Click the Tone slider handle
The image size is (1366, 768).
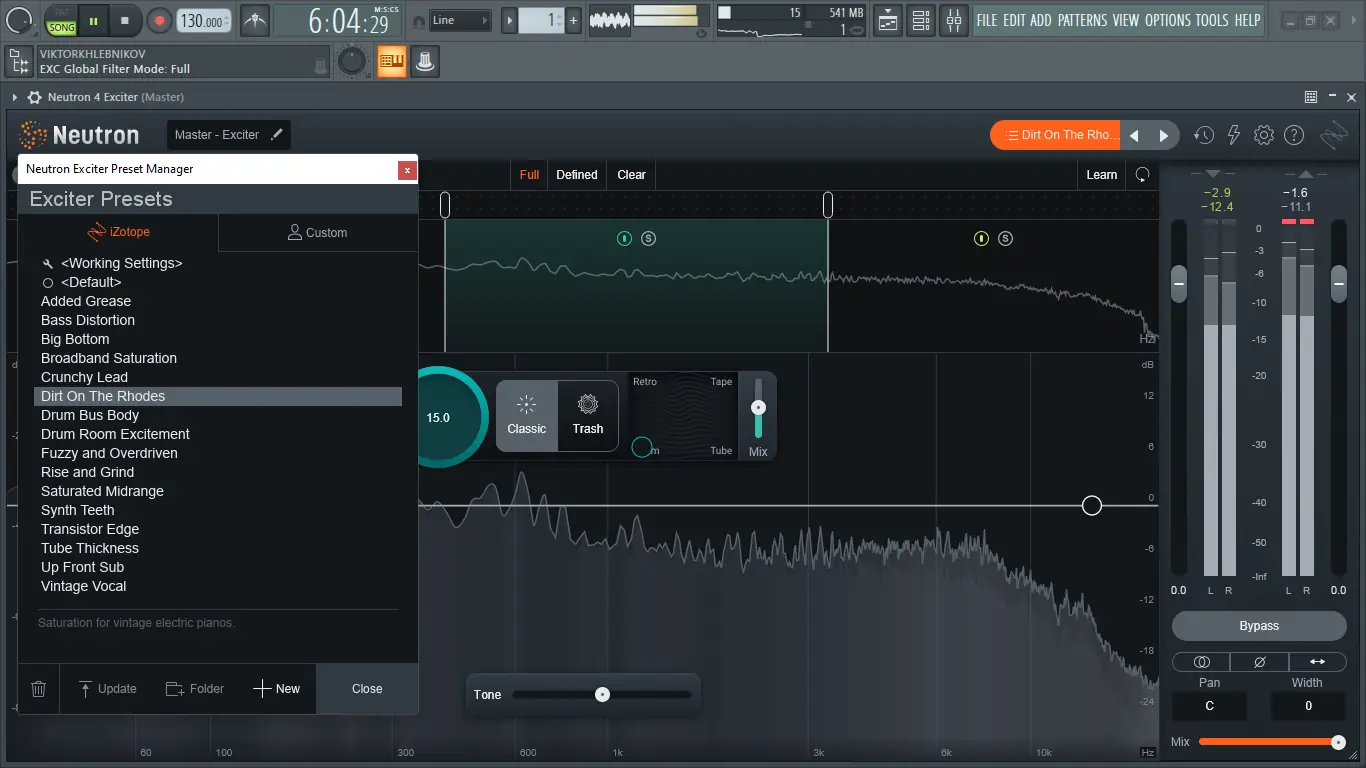click(602, 694)
